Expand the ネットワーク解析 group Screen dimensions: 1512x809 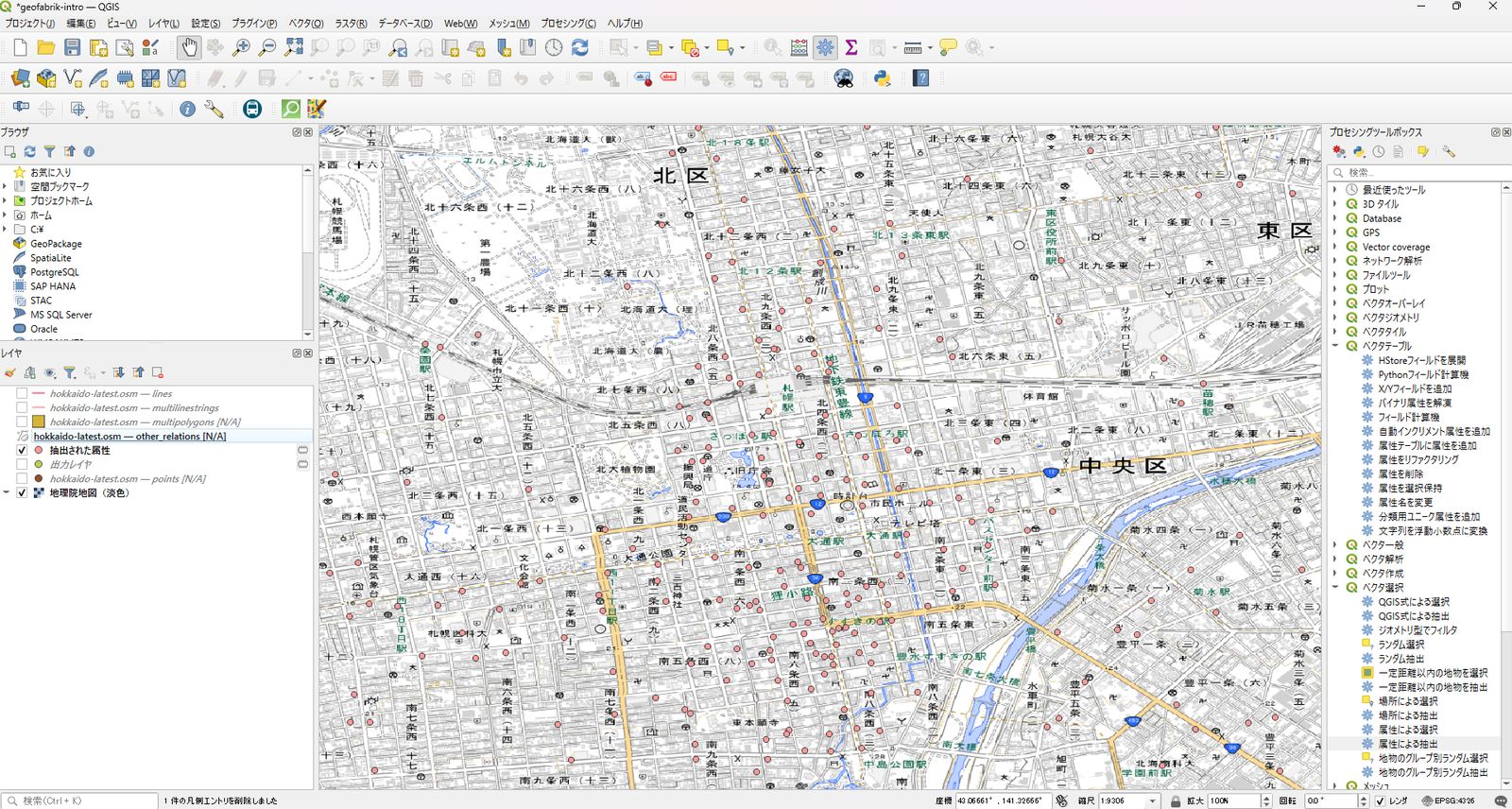[x=1335, y=261]
